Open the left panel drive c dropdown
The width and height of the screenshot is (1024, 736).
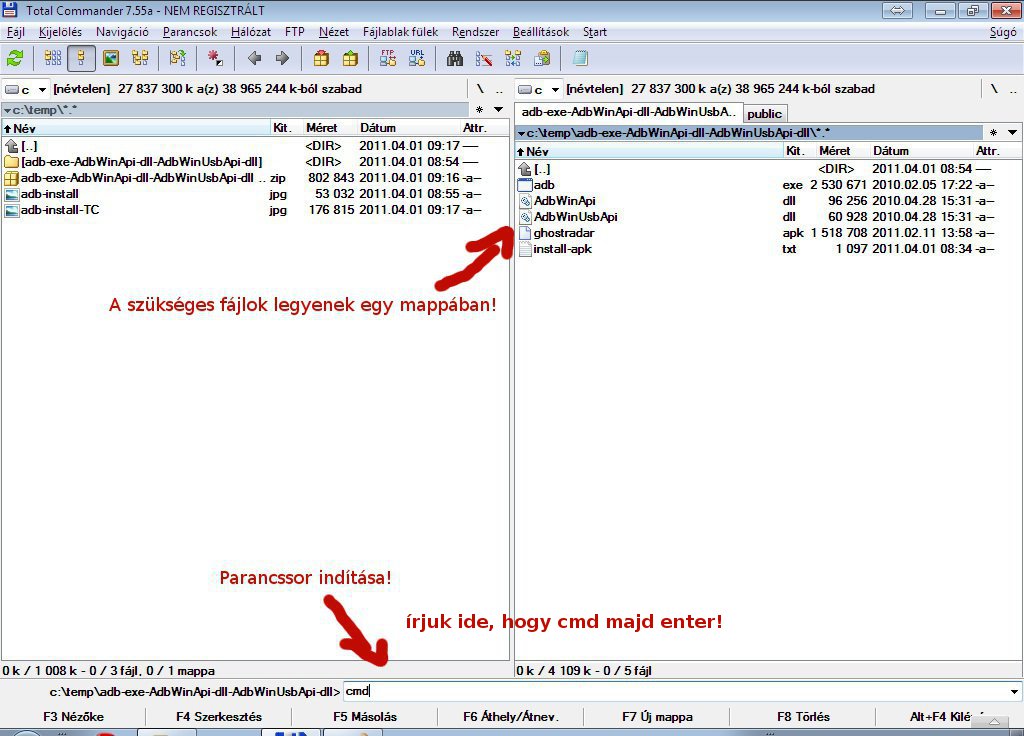click(25, 89)
